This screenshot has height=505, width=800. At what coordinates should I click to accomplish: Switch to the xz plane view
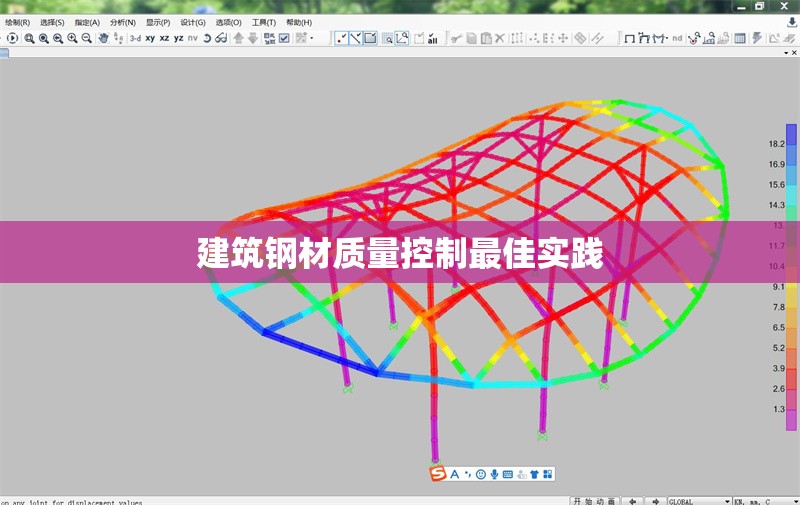pyautogui.click(x=164, y=38)
